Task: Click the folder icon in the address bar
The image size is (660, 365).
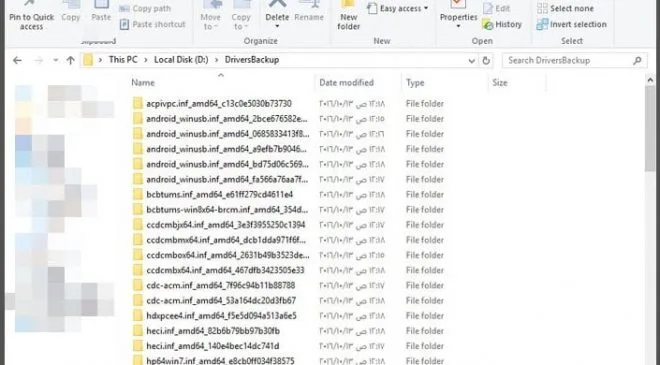Action: tap(88, 60)
